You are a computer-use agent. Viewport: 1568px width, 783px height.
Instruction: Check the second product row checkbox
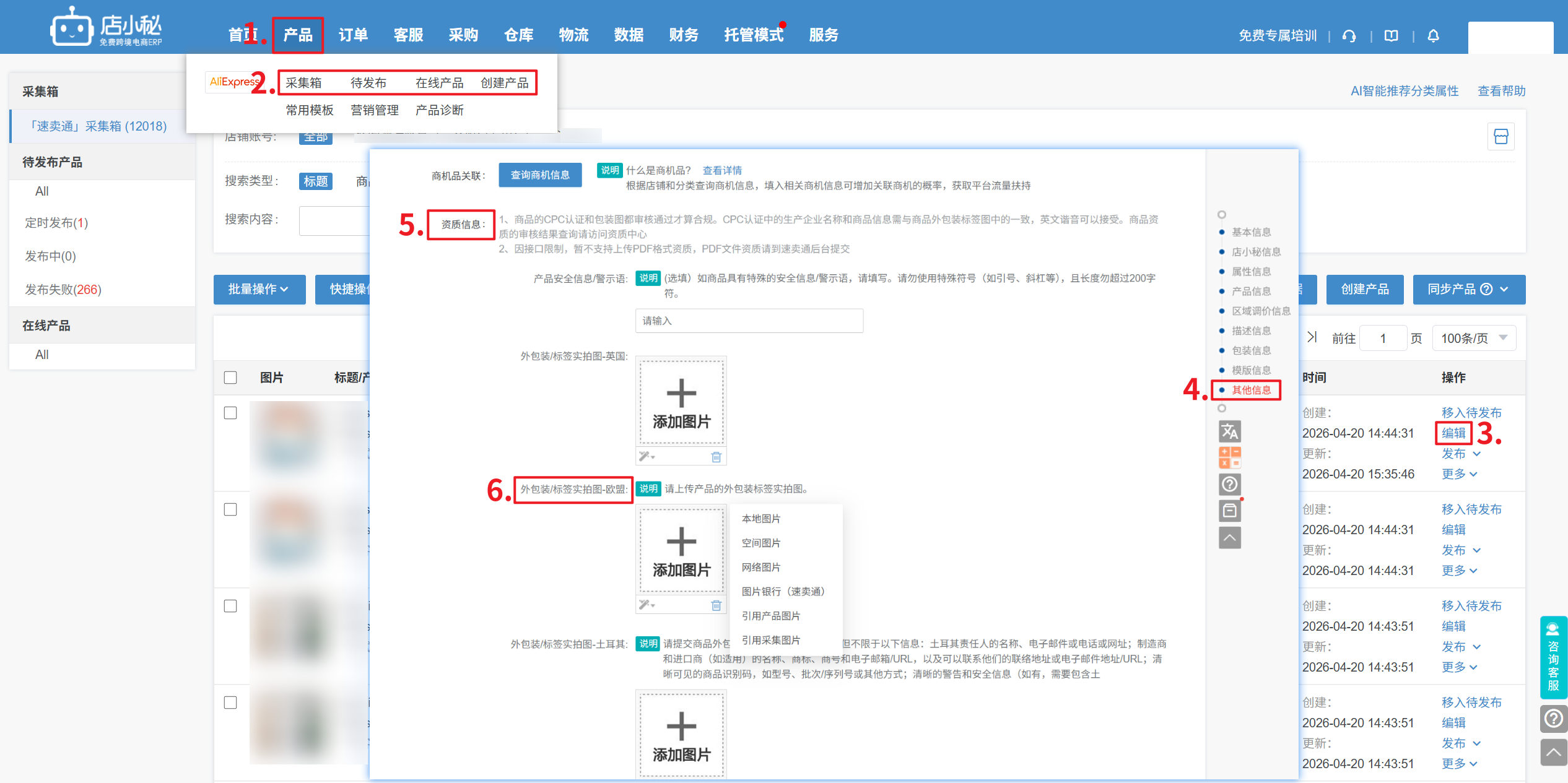(230, 509)
